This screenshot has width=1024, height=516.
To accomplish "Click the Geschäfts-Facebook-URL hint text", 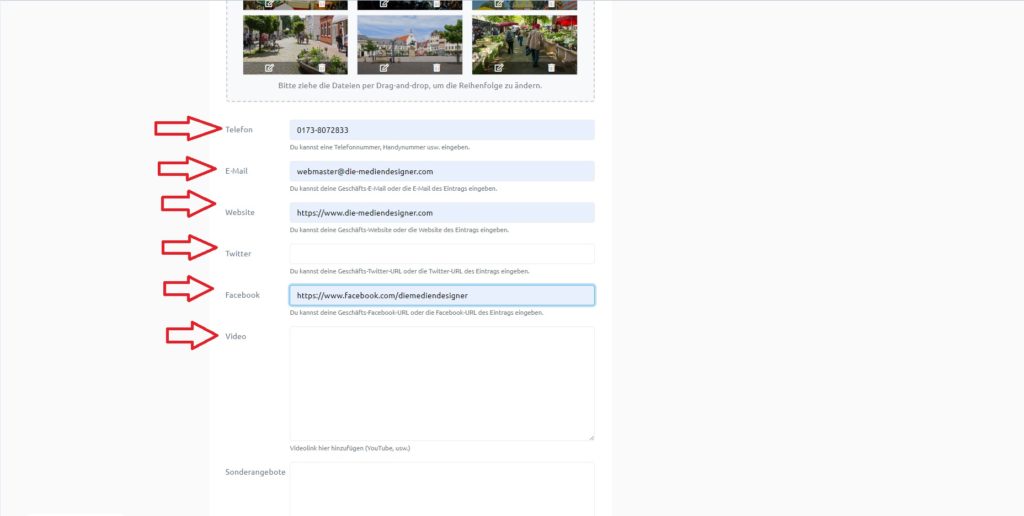I will (x=417, y=313).
